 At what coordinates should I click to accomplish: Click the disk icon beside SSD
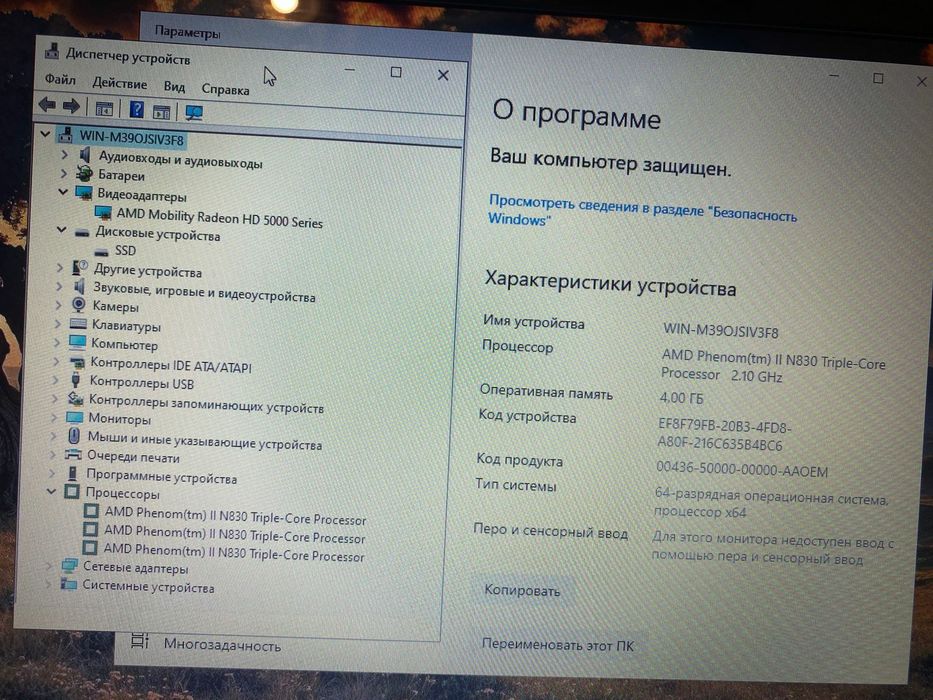click(x=101, y=252)
